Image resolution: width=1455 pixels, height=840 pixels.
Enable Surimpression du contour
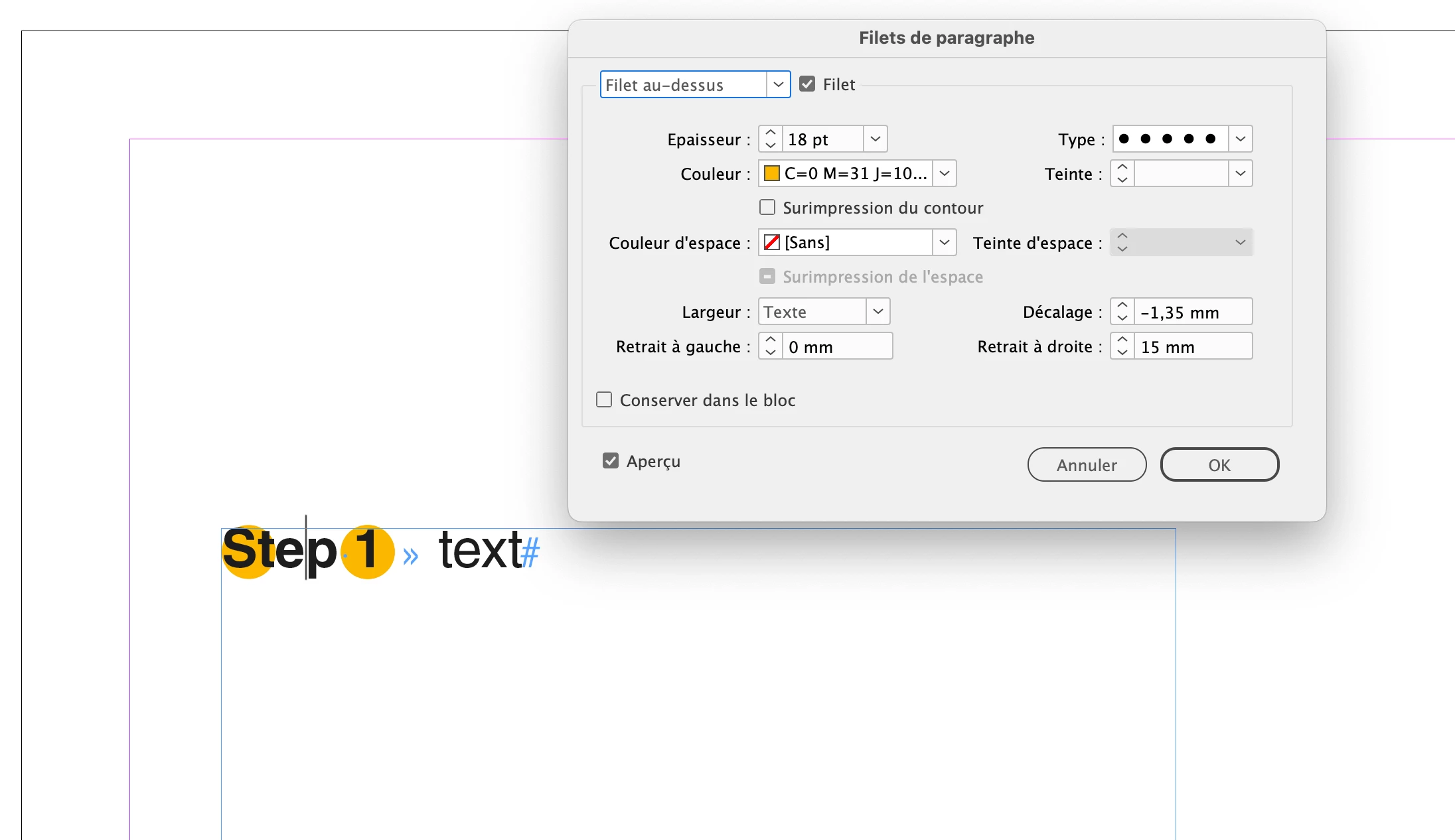[767, 208]
